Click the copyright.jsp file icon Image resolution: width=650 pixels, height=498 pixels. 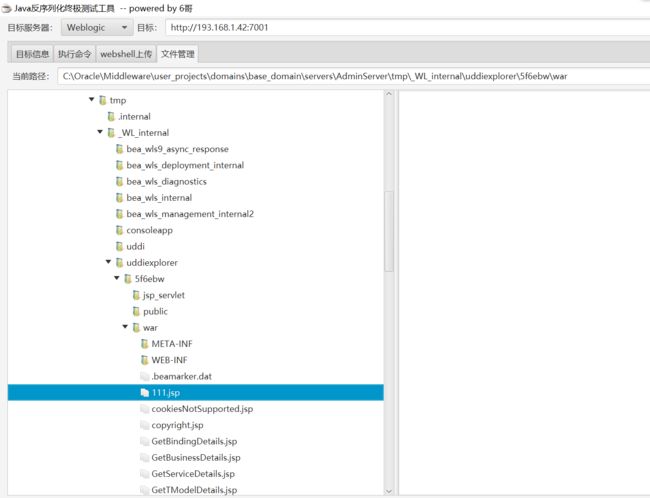coord(144,425)
